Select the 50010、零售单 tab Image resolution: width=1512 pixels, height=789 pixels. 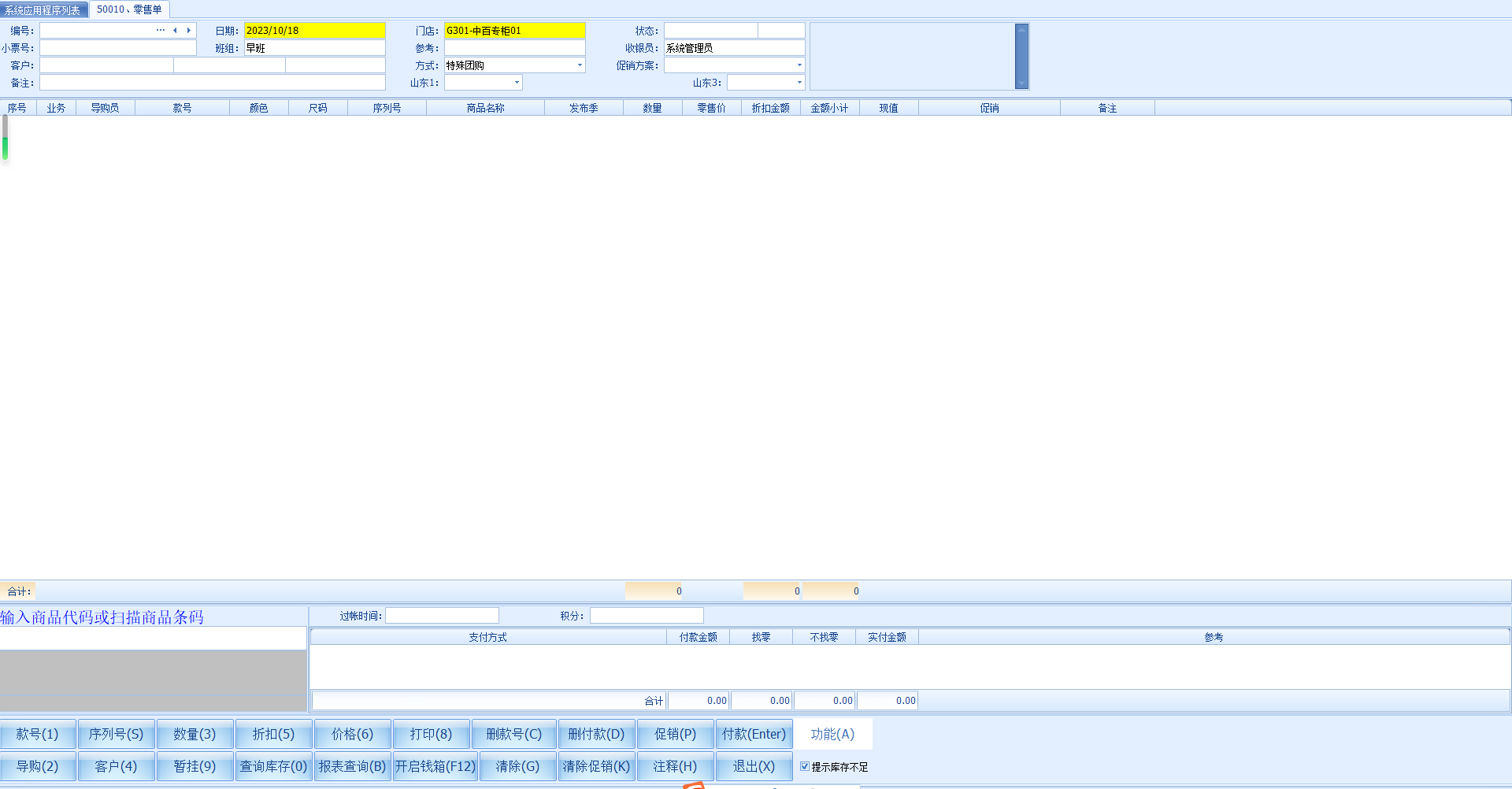click(x=129, y=9)
